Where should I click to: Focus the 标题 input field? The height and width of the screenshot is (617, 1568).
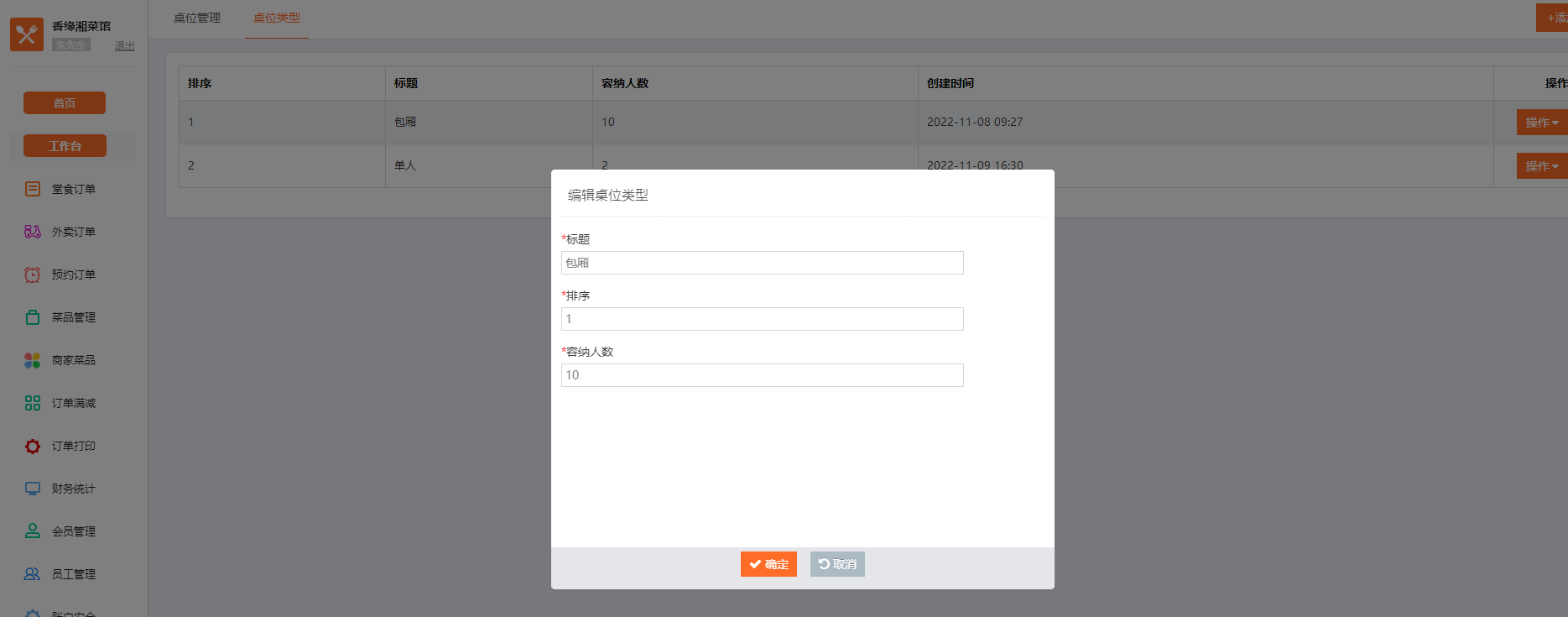tap(762, 263)
